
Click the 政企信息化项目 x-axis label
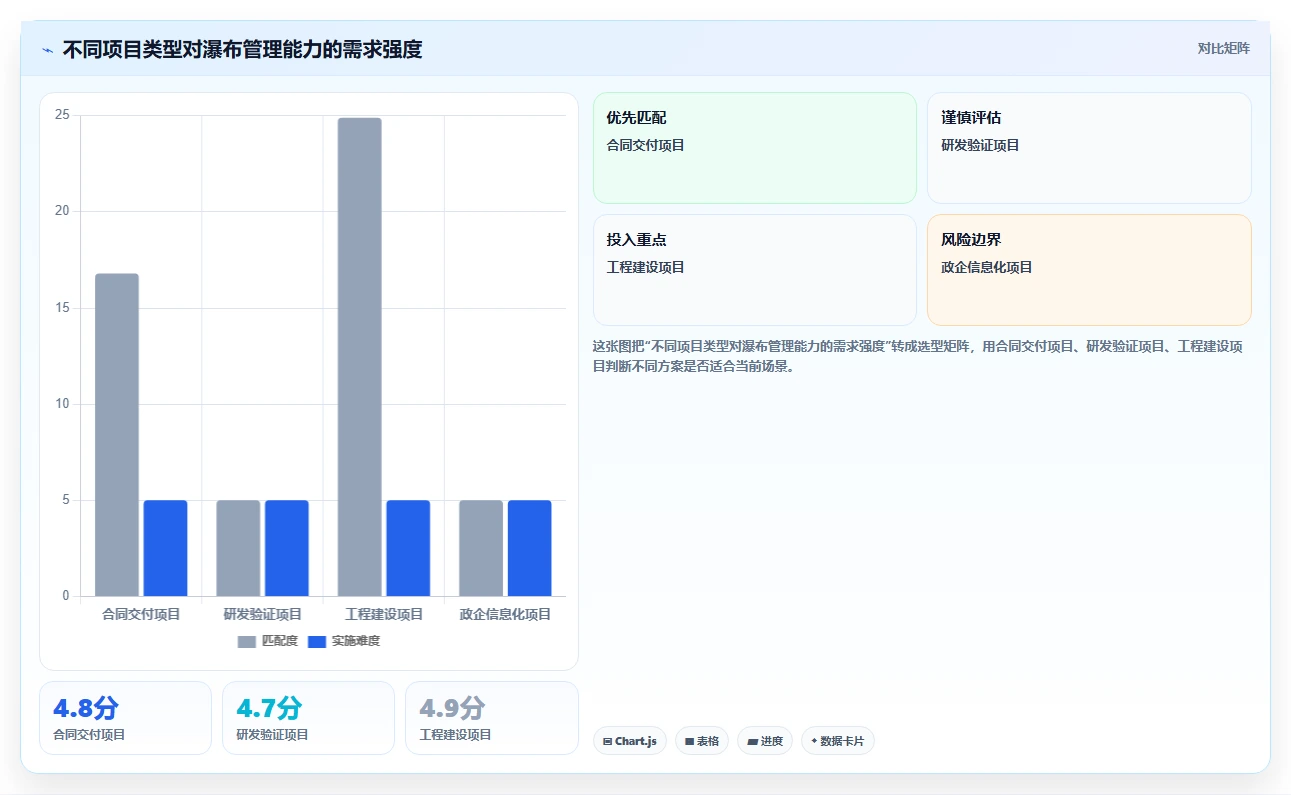coord(505,614)
